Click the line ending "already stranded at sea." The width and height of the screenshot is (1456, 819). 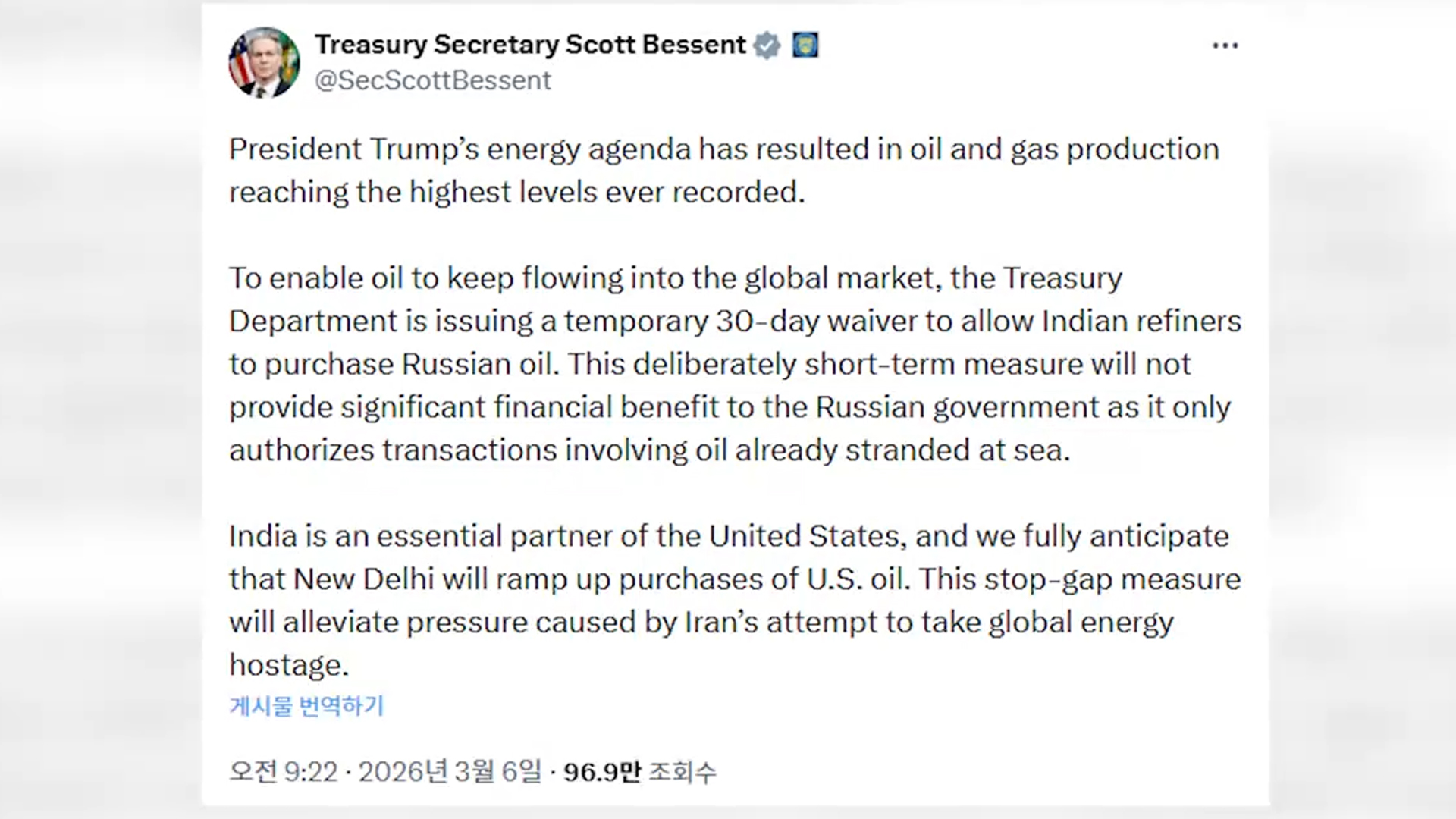(649, 450)
